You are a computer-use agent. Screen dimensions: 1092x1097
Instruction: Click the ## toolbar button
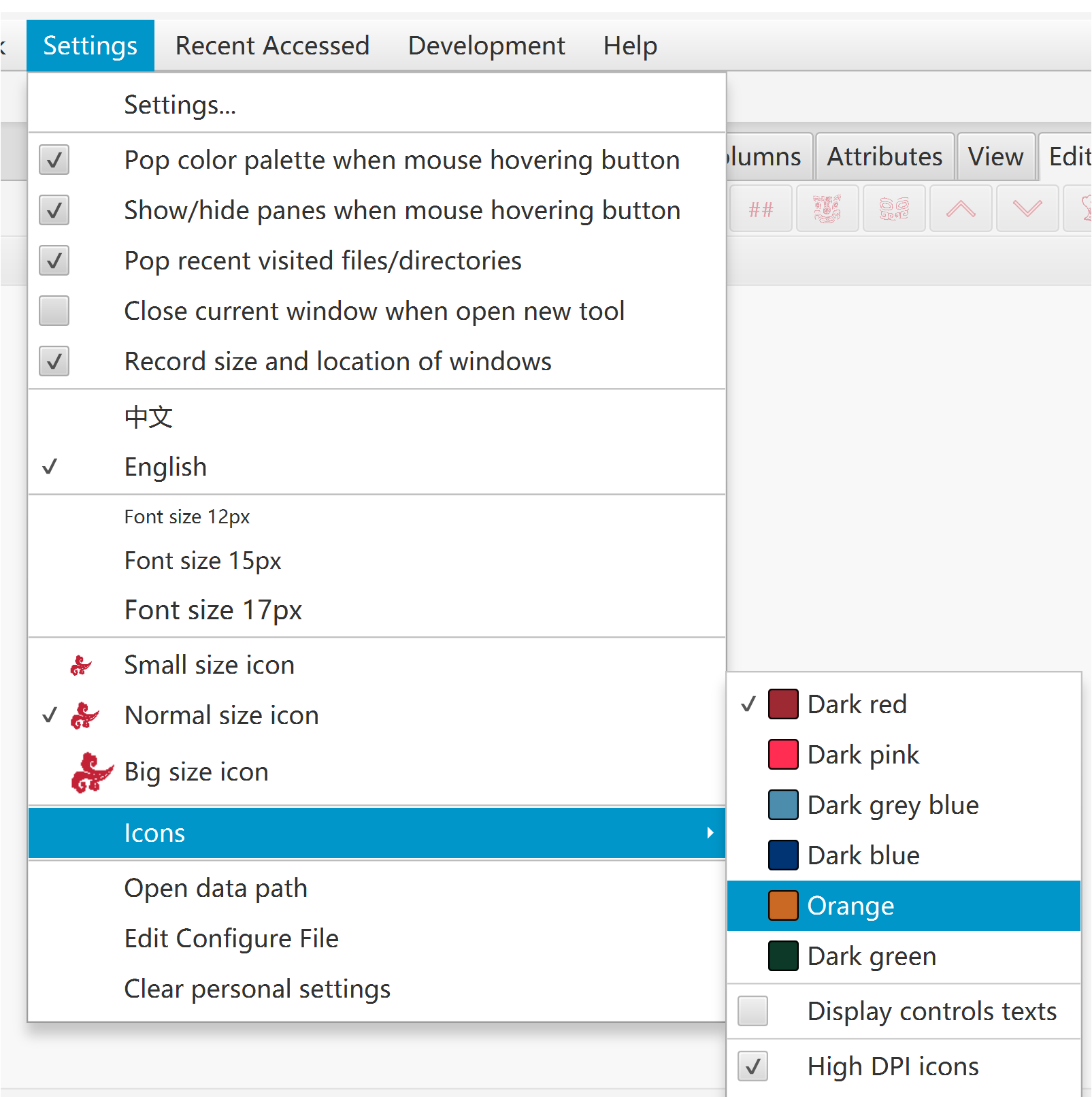(761, 208)
